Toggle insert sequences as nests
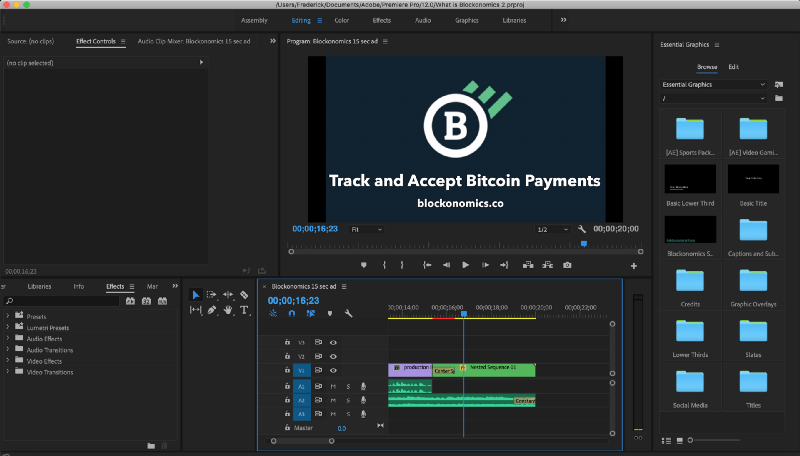The width and height of the screenshot is (800, 456). (x=273, y=313)
